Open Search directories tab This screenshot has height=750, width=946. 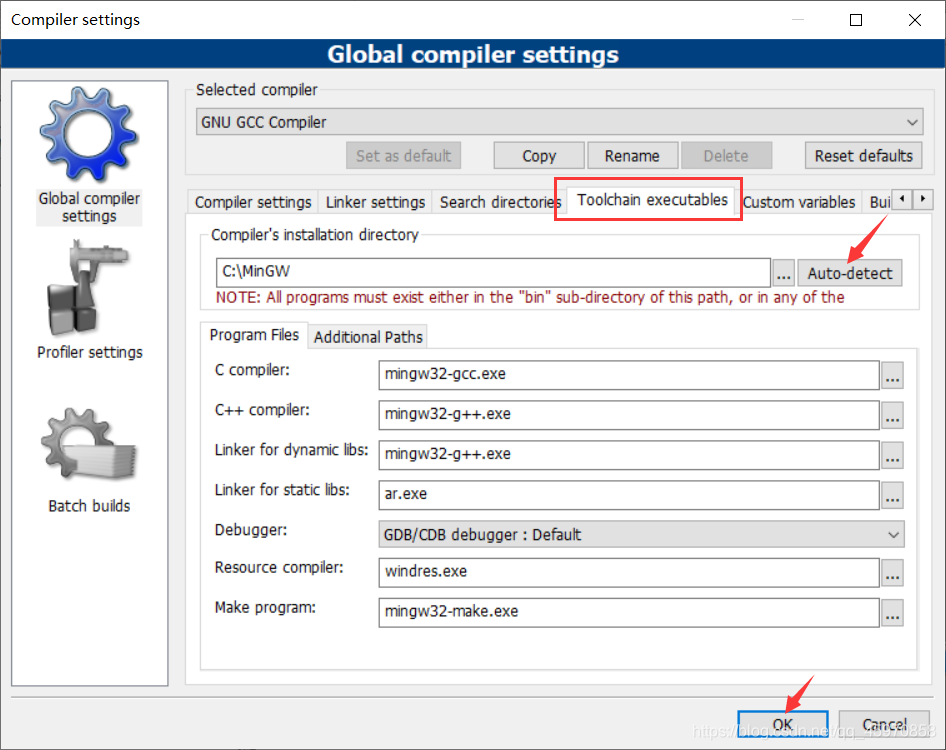pos(500,202)
